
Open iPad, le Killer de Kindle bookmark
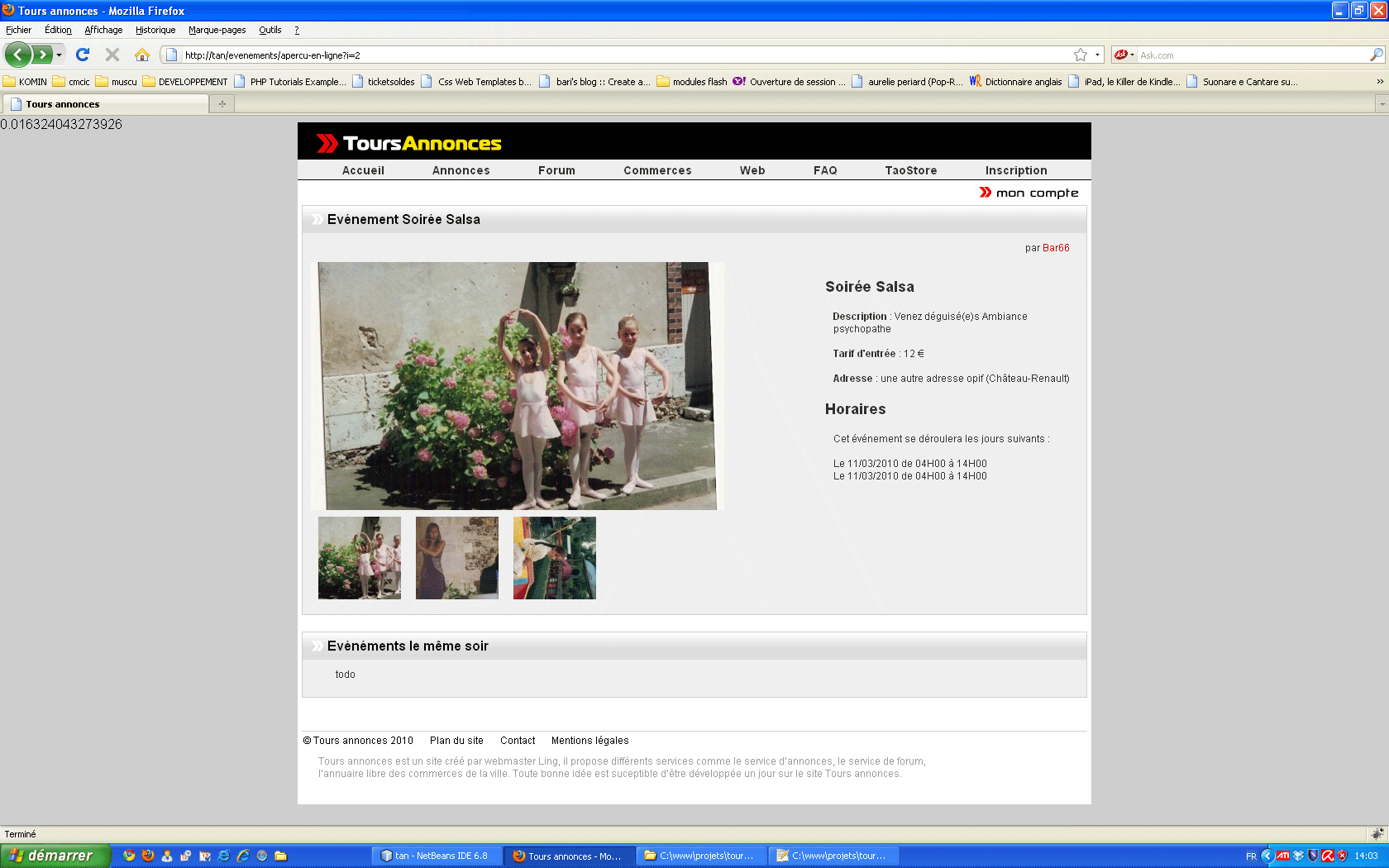coord(1124,82)
